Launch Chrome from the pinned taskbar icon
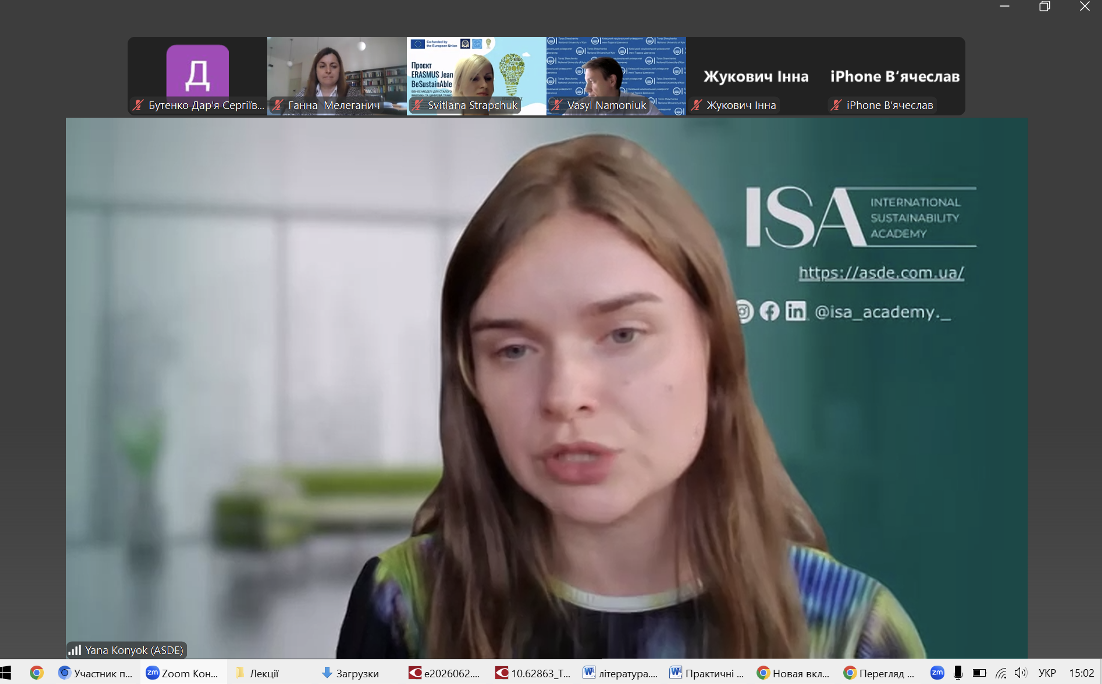 point(37,673)
